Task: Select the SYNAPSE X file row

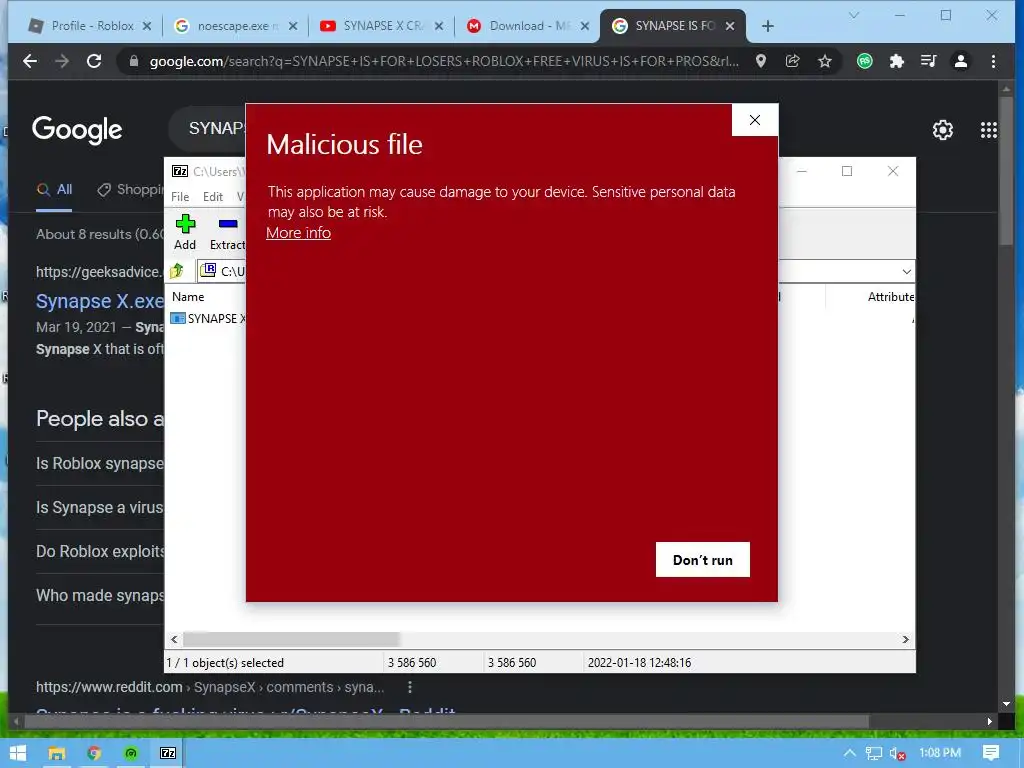Action: pyautogui.click(x=207, y=319)
